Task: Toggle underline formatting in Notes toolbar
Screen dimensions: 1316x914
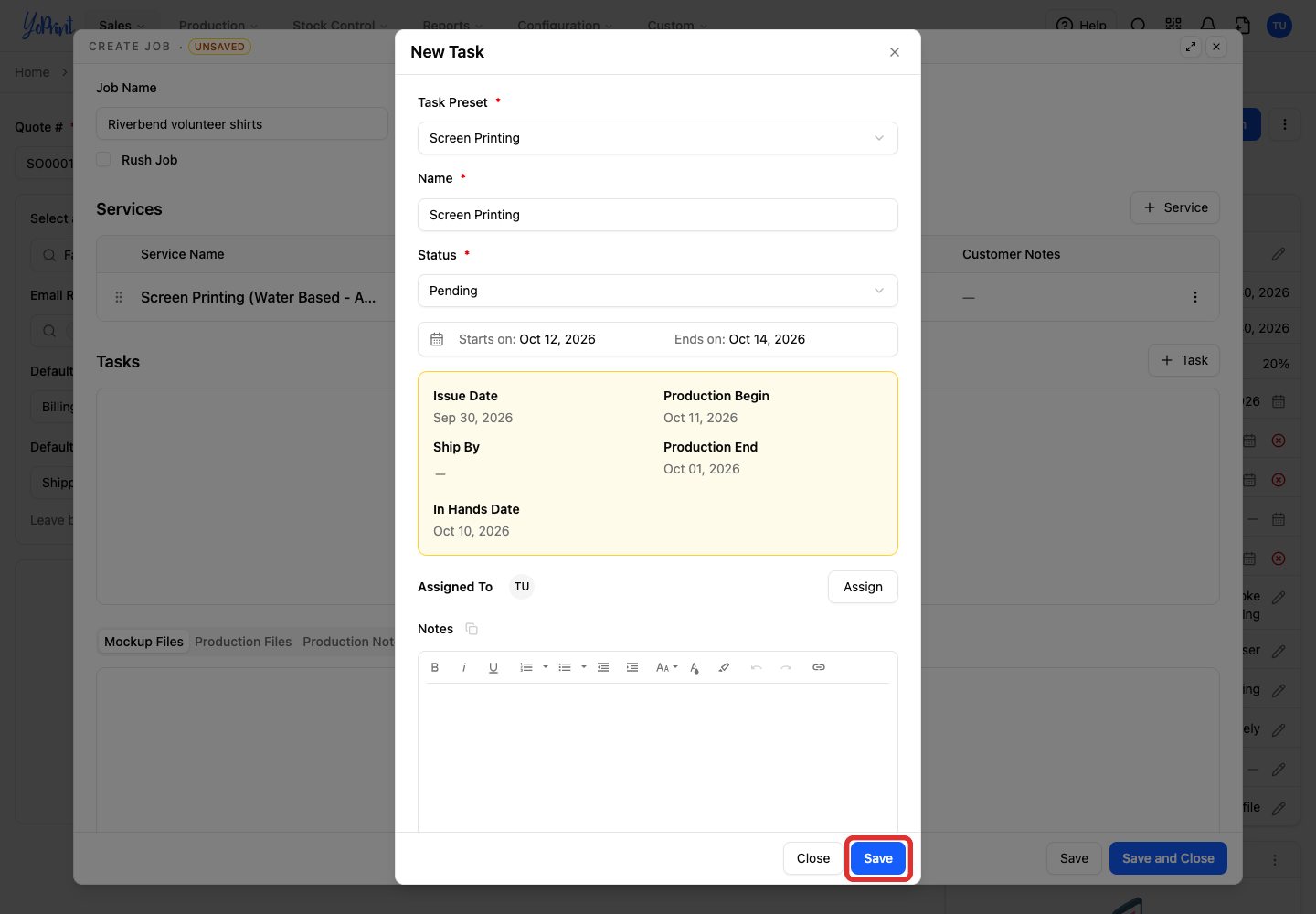Action: point(493,667)
